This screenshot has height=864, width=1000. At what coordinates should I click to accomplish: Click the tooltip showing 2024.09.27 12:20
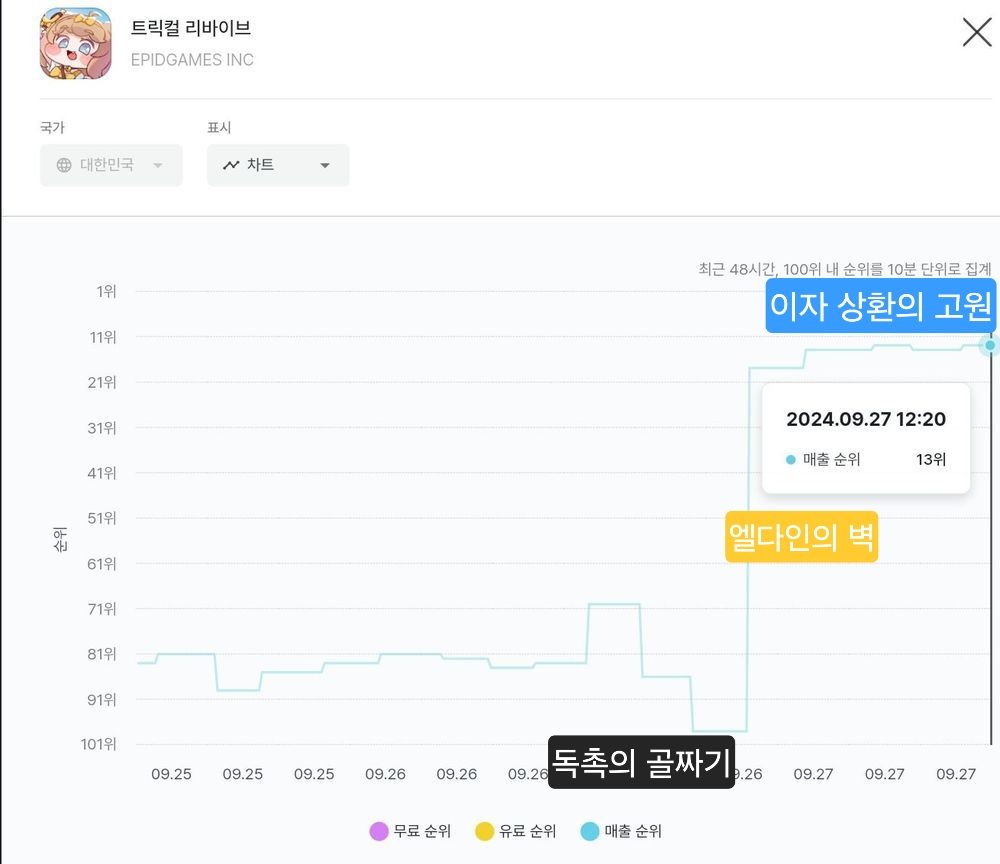[866, 438]
